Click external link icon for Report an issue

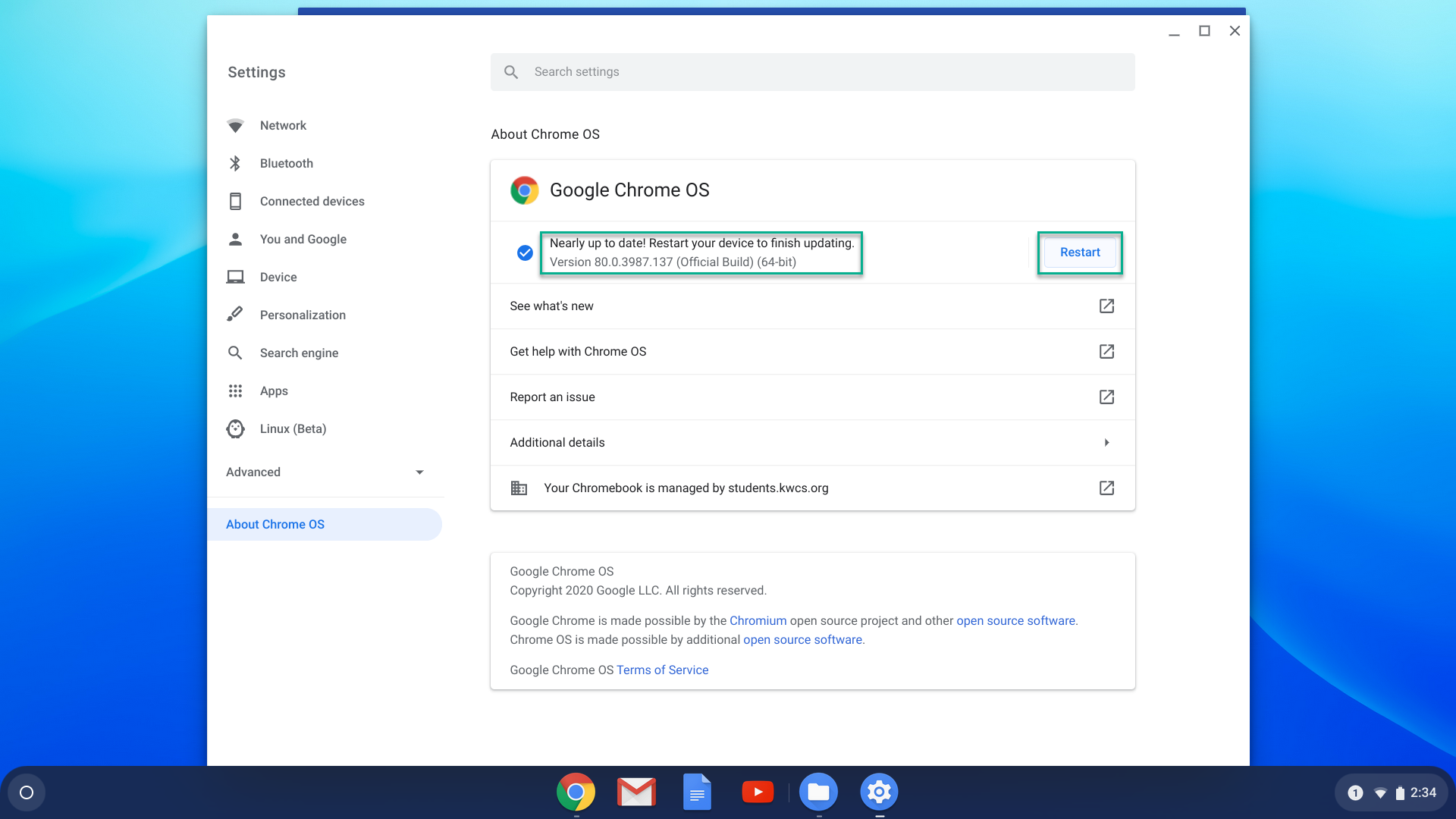coord(1106,397)
